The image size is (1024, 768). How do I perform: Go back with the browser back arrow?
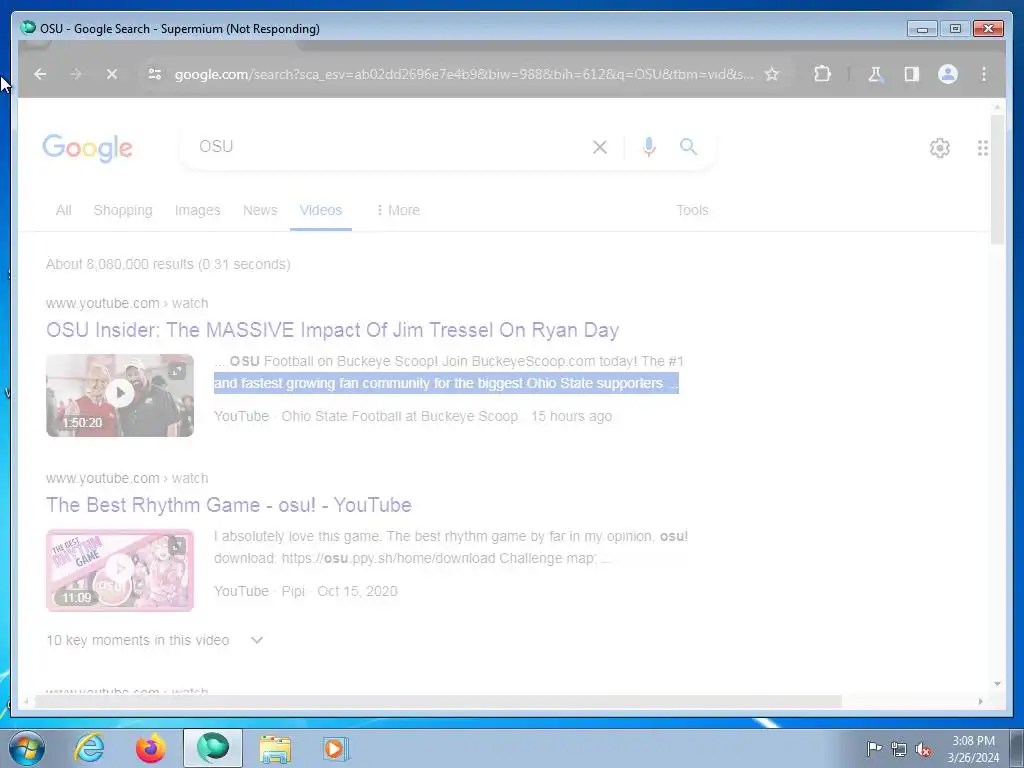pyautogui.click(x=40, y=74)
